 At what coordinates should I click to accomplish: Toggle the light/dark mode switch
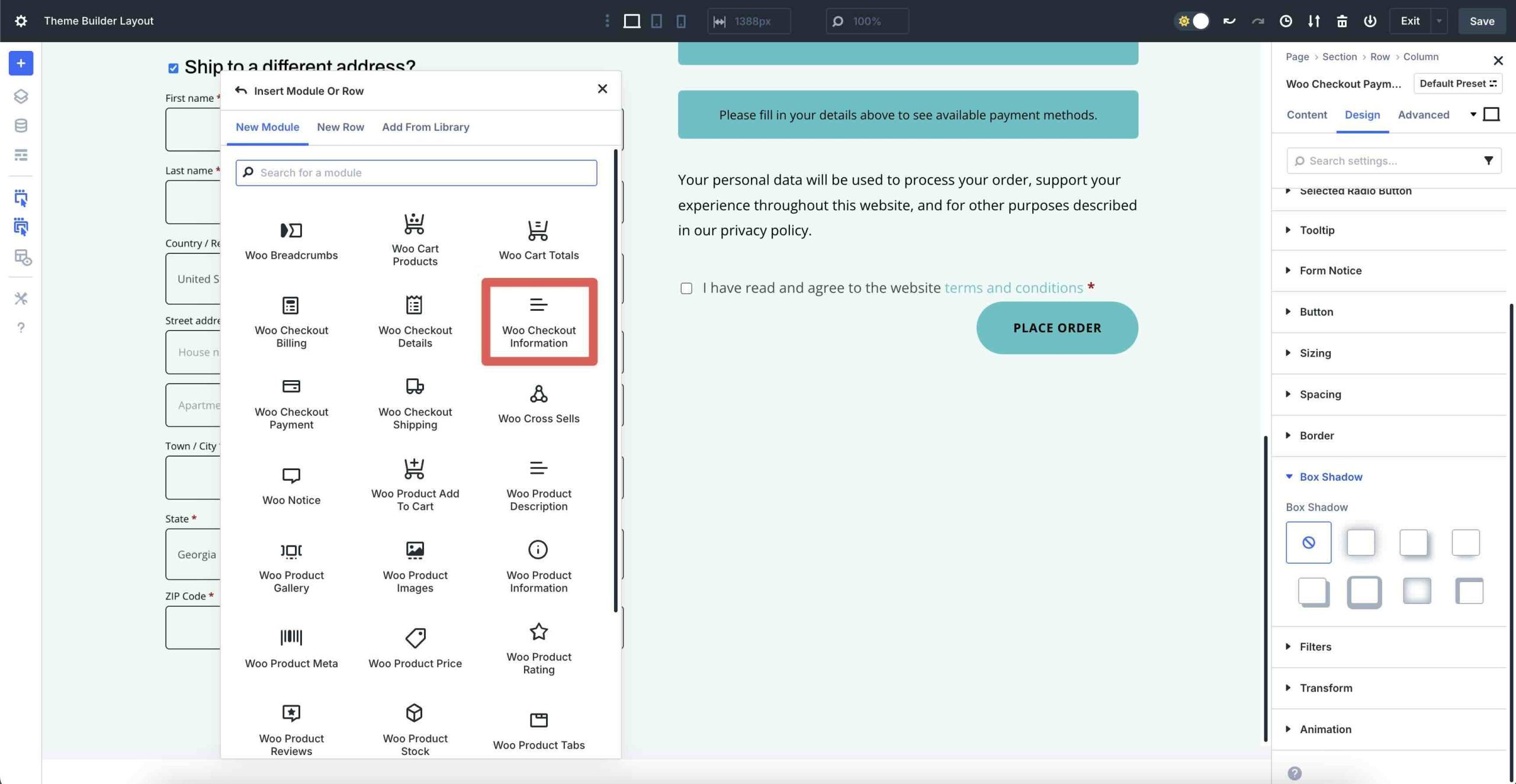[1191, 21]
